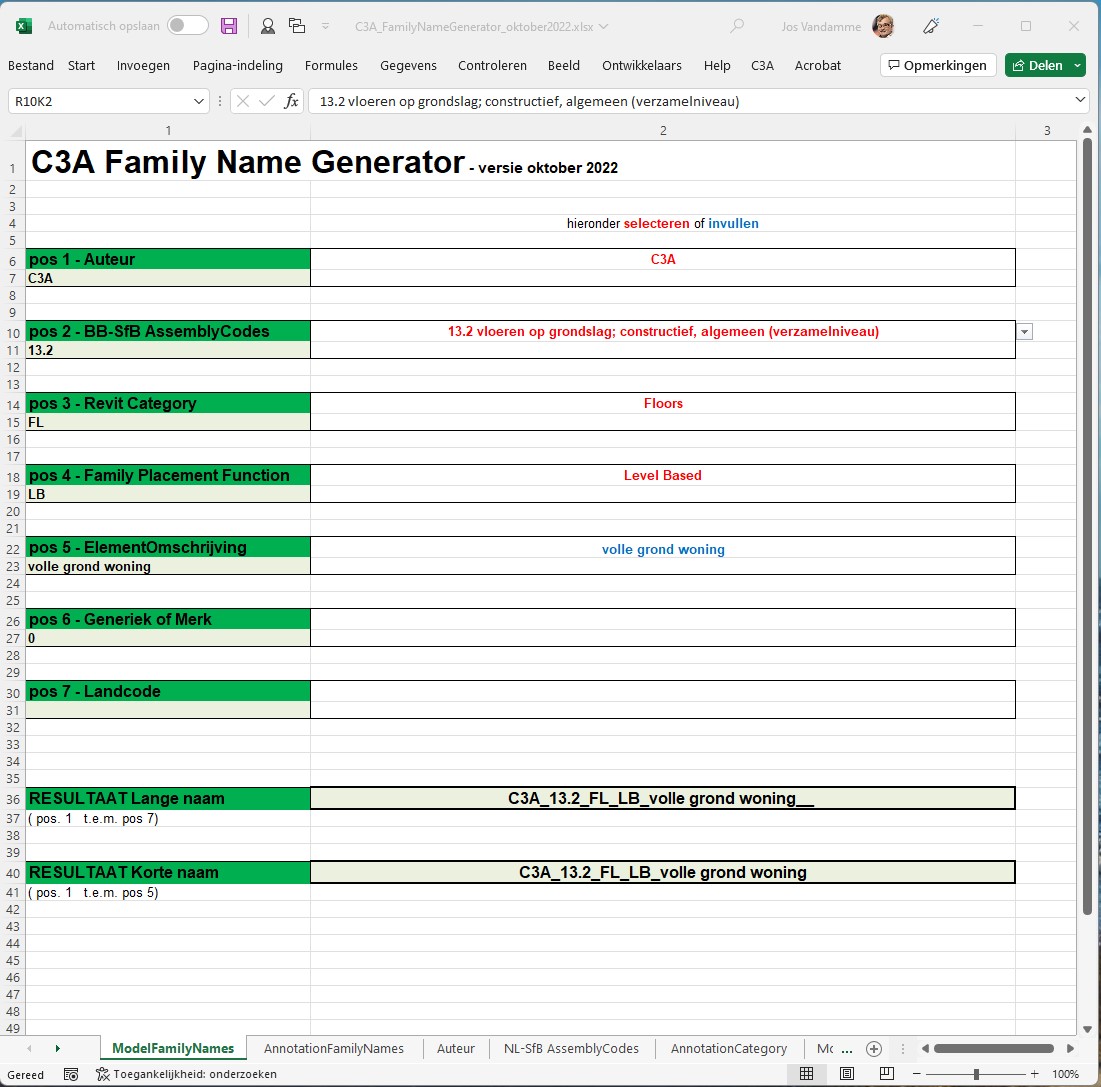
Task: Click the Normal view grid icon
Action: click(x=806, y=1074)
